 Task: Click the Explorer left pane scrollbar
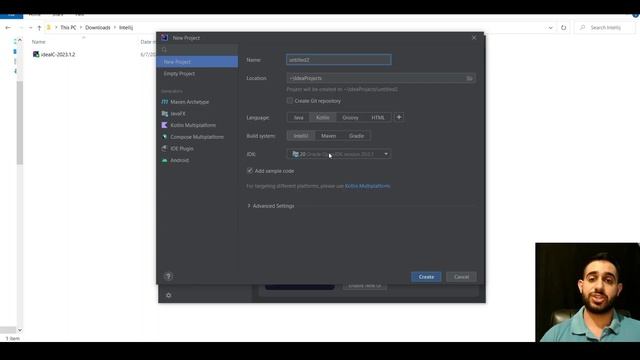point(20,122)
